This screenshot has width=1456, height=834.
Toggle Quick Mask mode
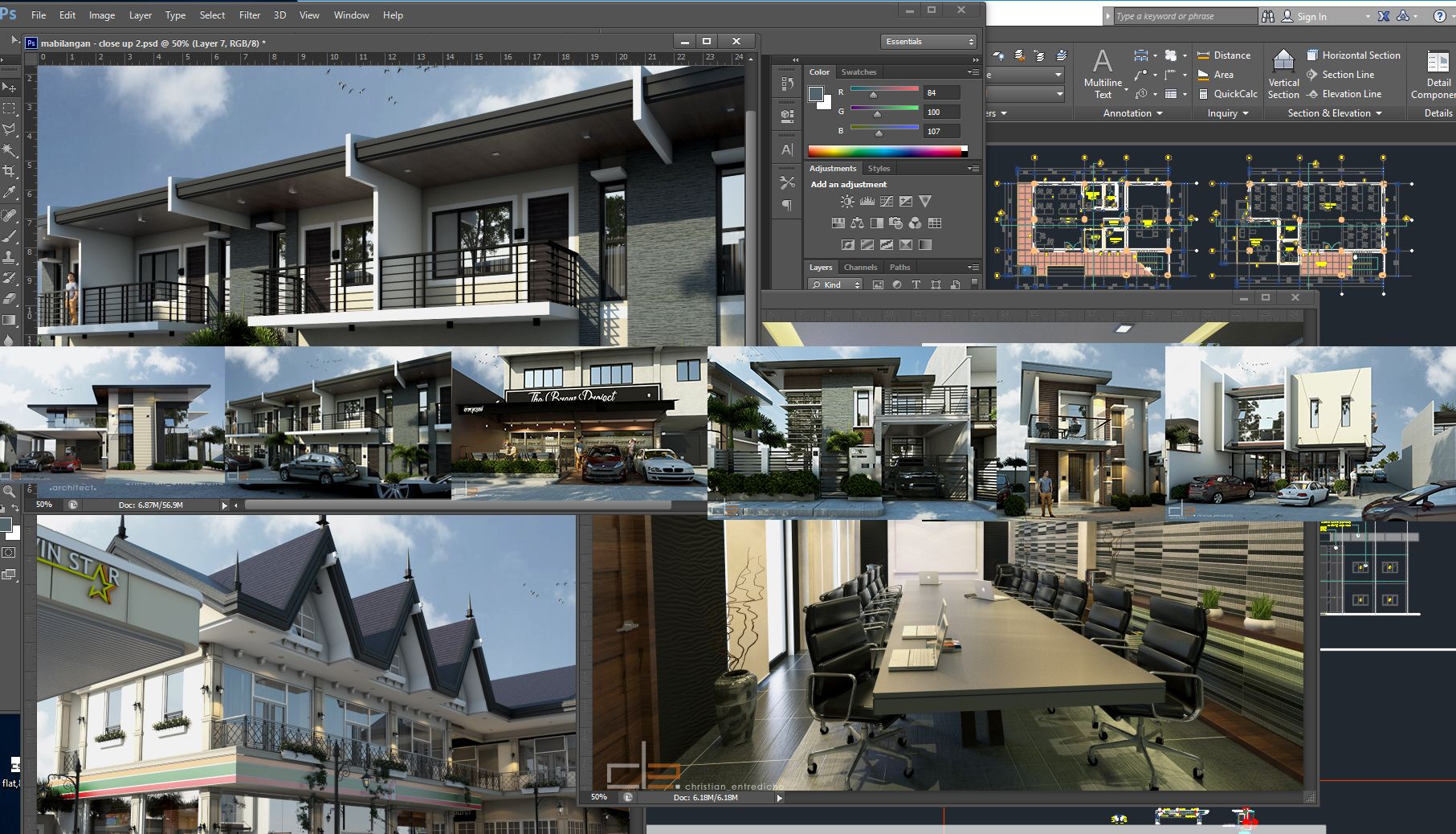(x=10, y=553)
